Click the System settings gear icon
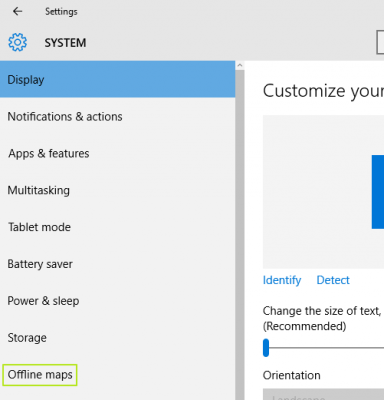 (x=17, y=42)
